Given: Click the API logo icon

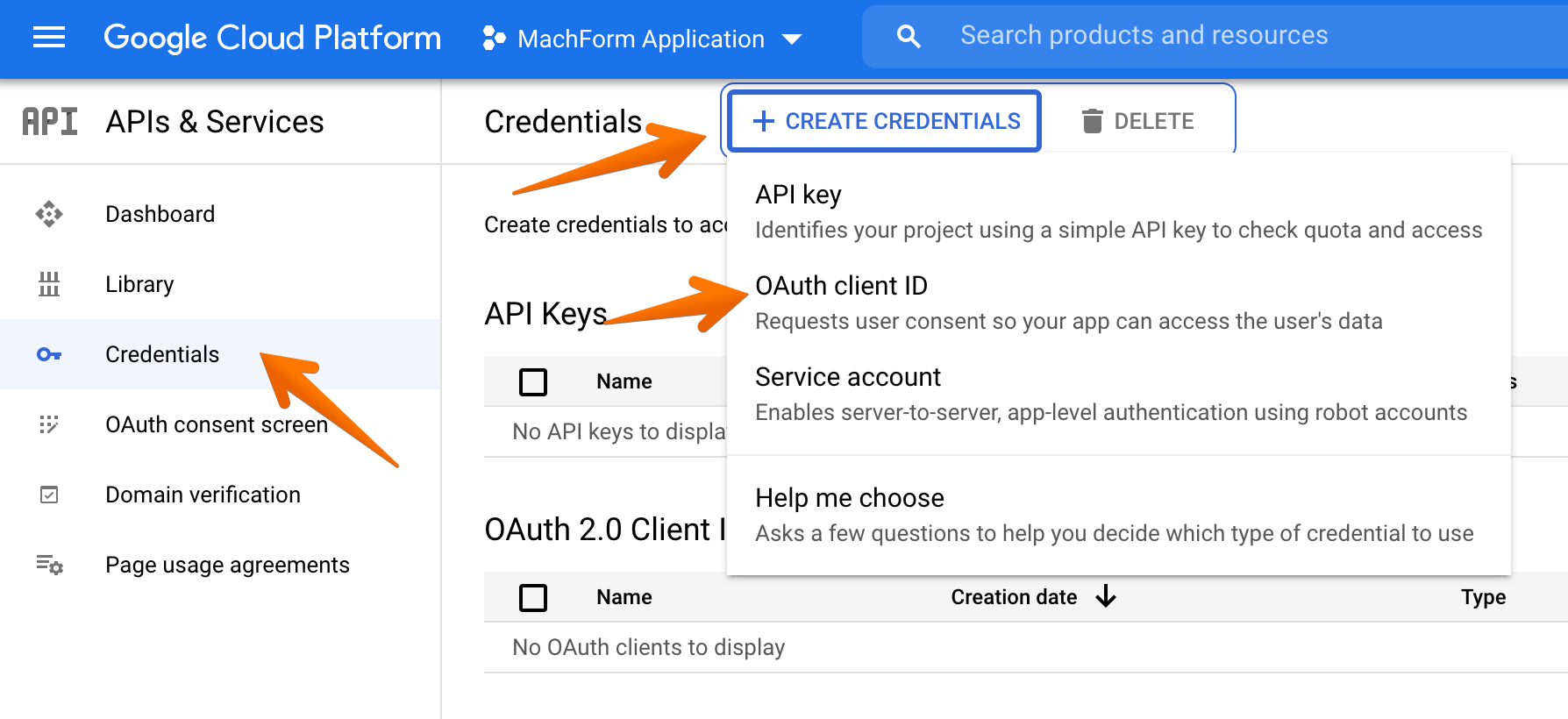Looking at the screenshot, I should pyautogui.click(x=50, y=122).
